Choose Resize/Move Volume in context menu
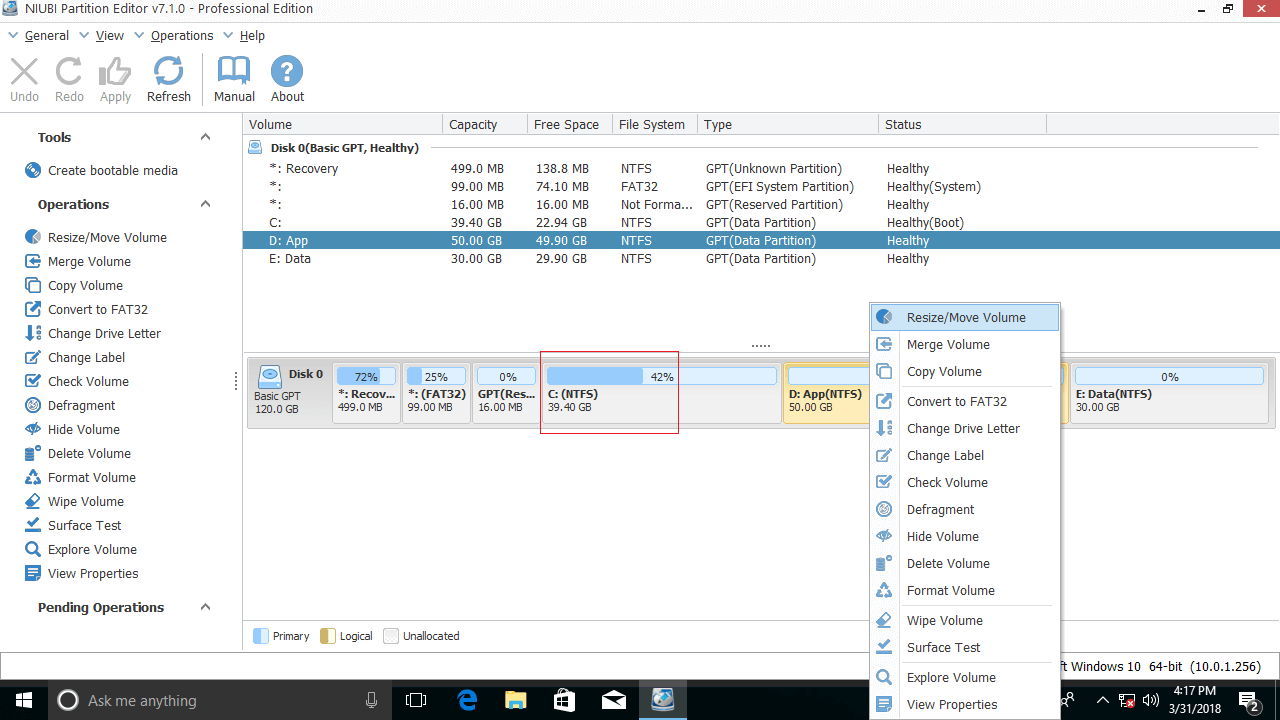The width and height of the screenshot is (1280, 720). [965, 317]
